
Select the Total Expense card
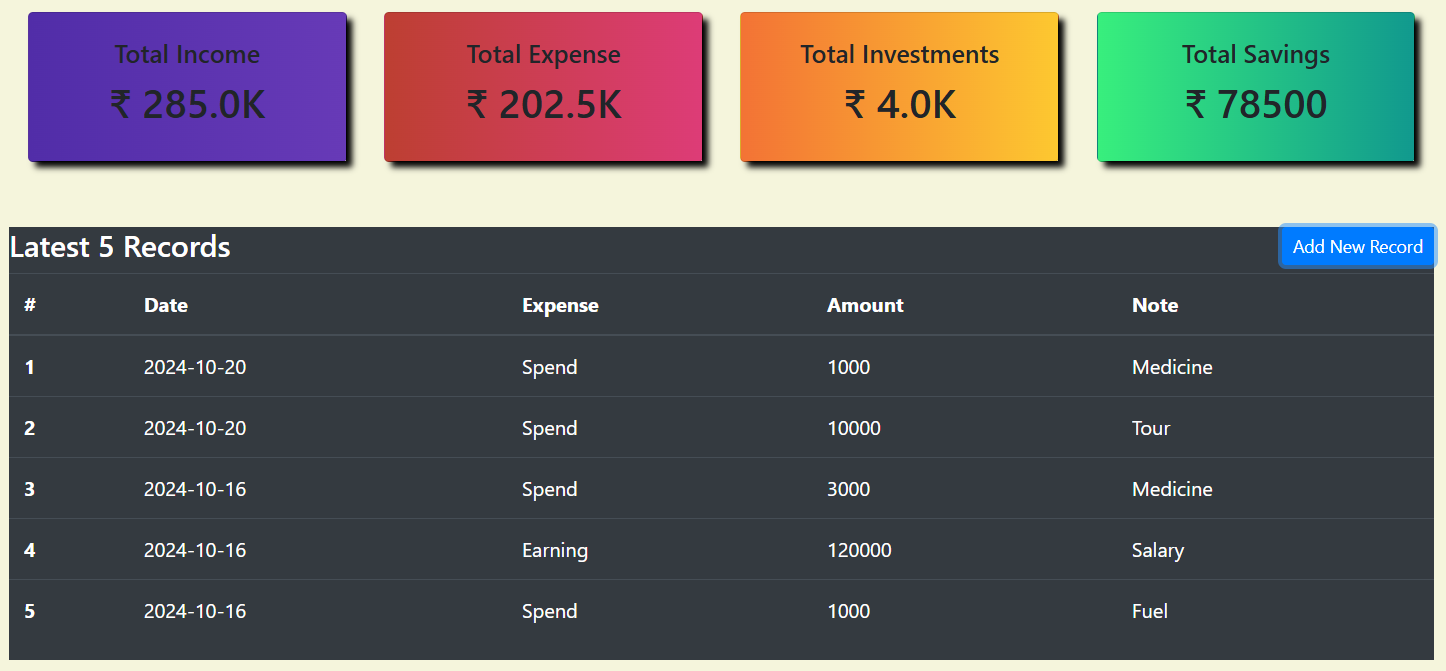543,87
